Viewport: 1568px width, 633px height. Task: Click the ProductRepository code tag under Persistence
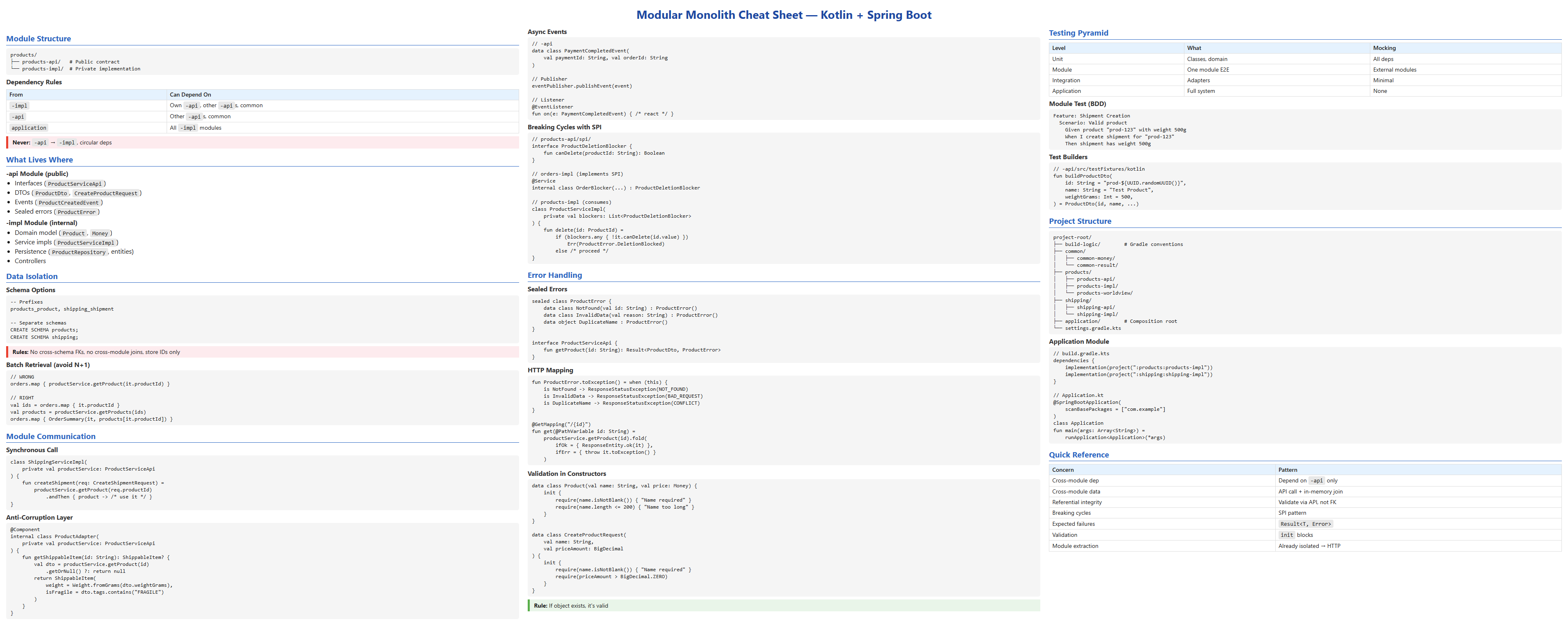(x=79, y=252)
